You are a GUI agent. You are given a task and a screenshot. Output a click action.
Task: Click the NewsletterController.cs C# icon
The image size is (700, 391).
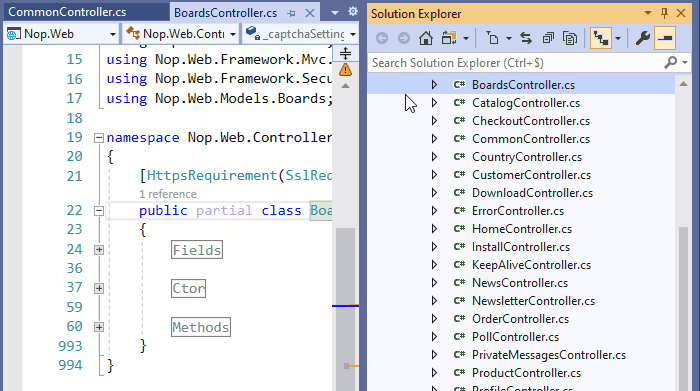[x=459, y=301]
